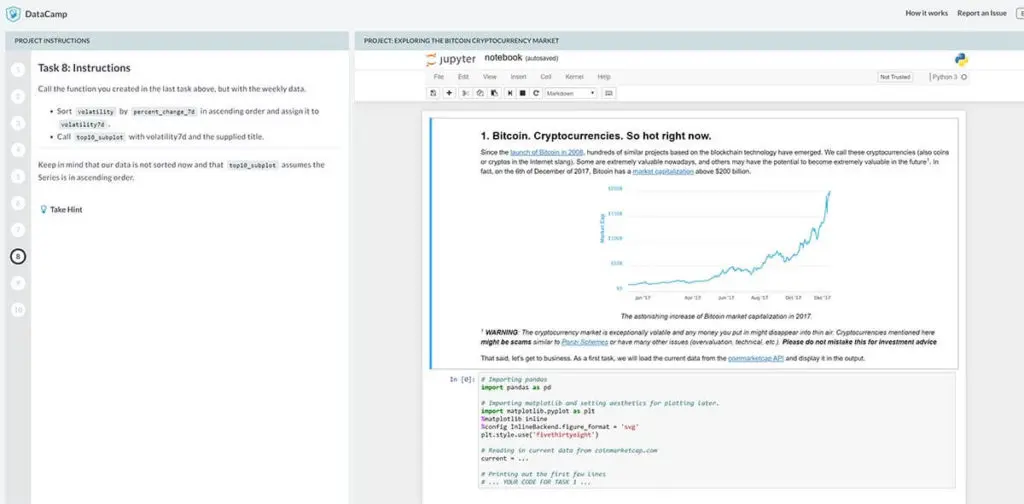1024x504 pixels.
Task: Click the 'Task 8: Instructions' heading
Action: point(84,68)
